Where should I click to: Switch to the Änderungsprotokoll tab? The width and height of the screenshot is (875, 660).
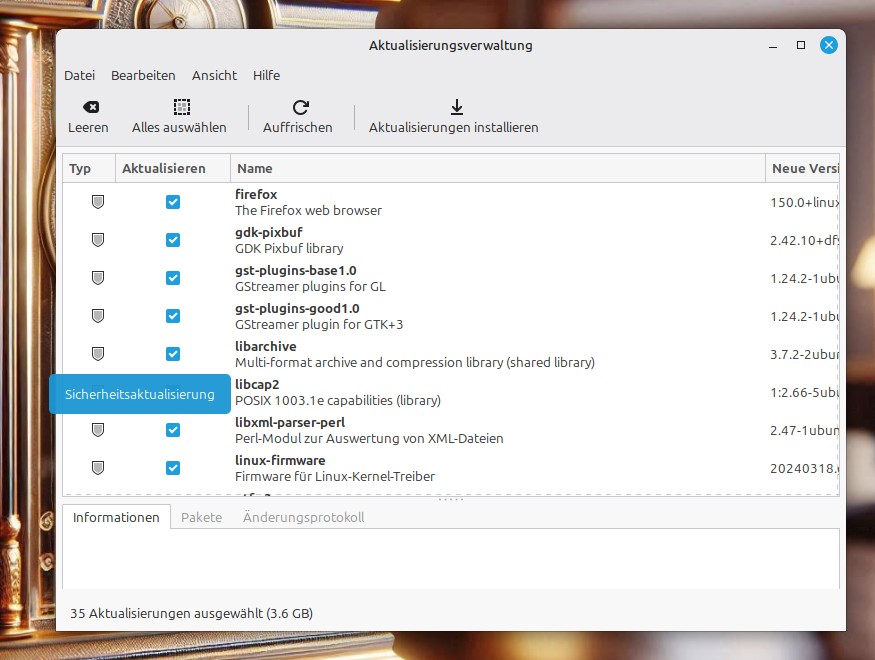coord(303,517)
